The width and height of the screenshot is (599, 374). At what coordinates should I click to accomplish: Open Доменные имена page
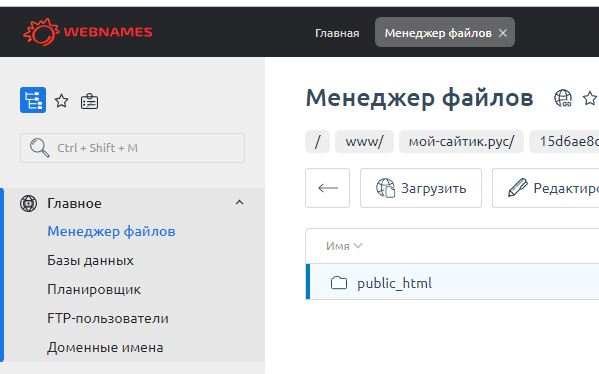click(105, 347)
